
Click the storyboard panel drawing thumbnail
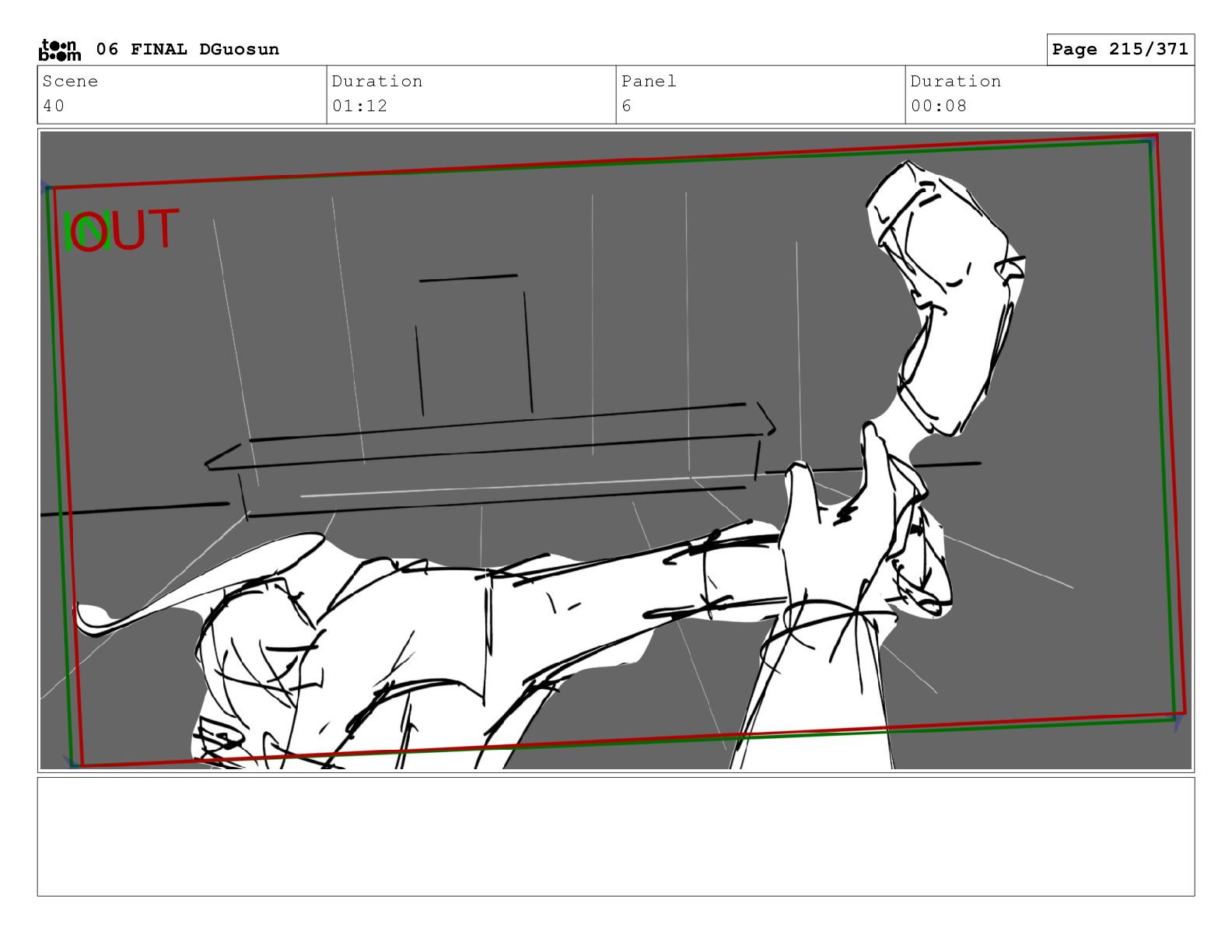pyautogui.click(x=616, y=450)
